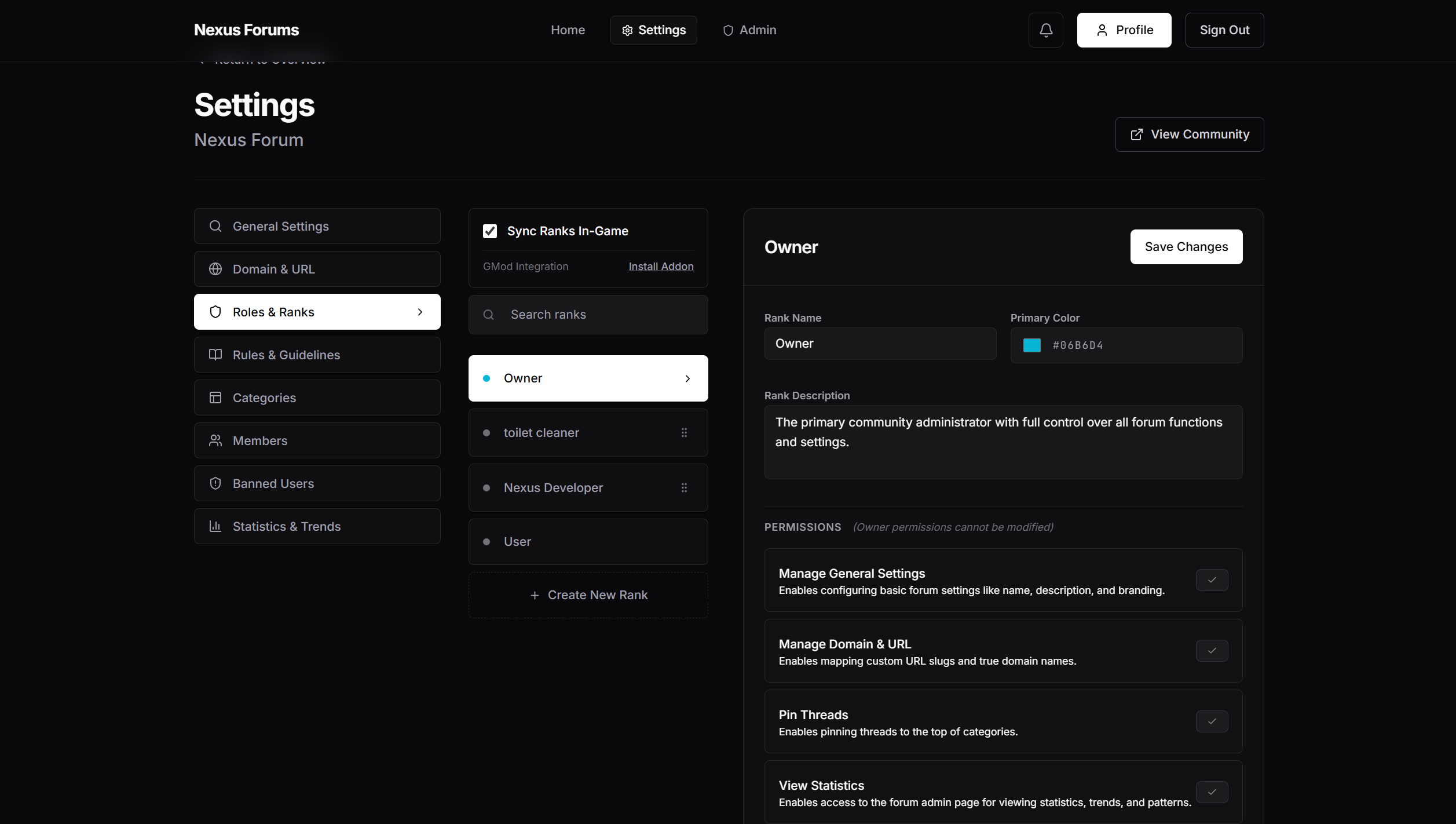Select the Nexus Developer rank name
1456x824 pixels.
coord(553,488)
